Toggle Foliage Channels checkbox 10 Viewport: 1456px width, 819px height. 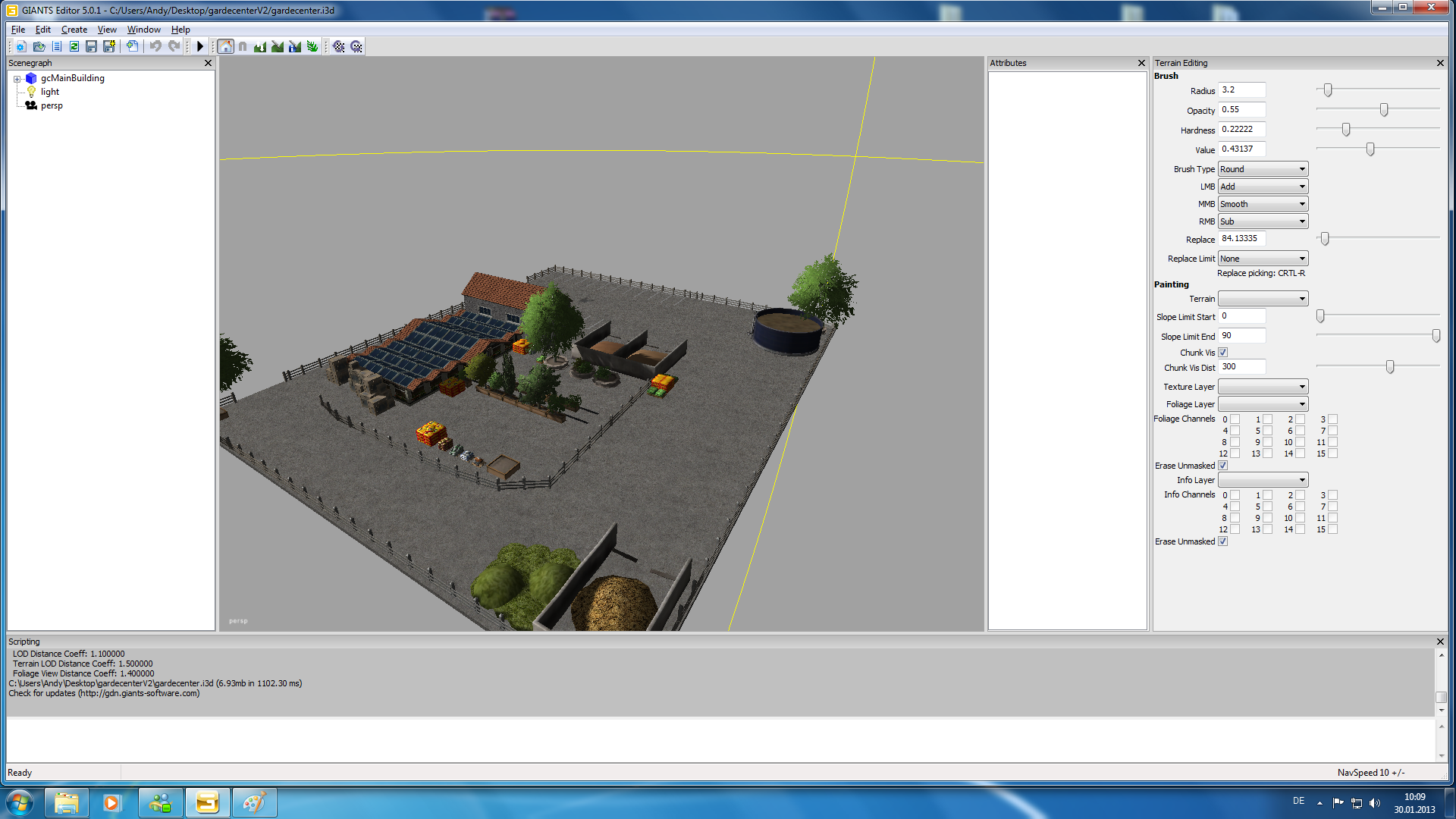[1300, 442]
